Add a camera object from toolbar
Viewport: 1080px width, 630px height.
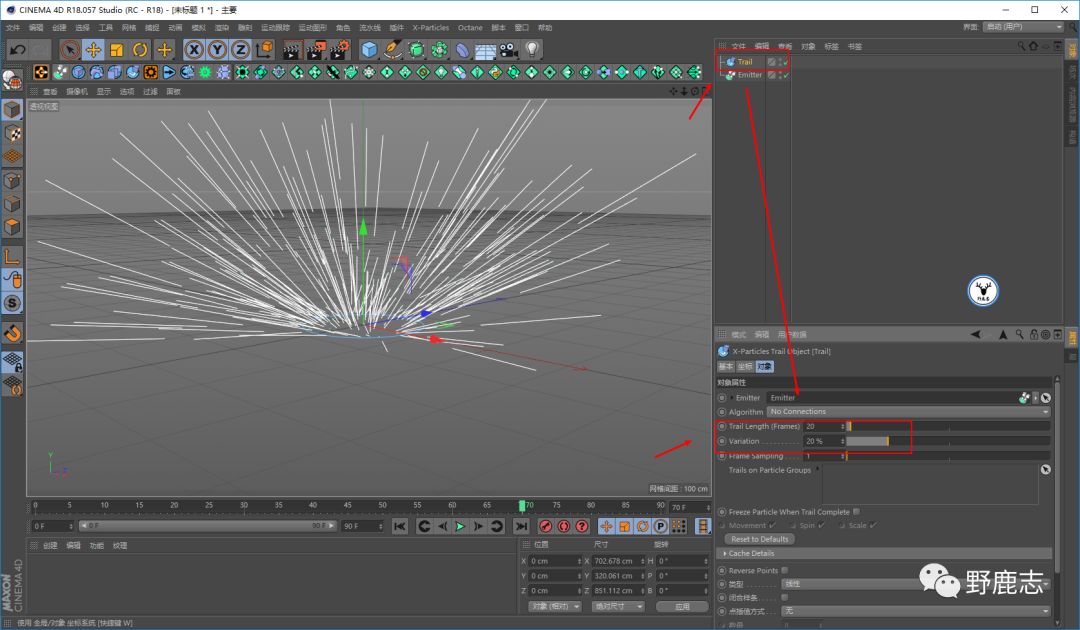(x=509, y=49)
